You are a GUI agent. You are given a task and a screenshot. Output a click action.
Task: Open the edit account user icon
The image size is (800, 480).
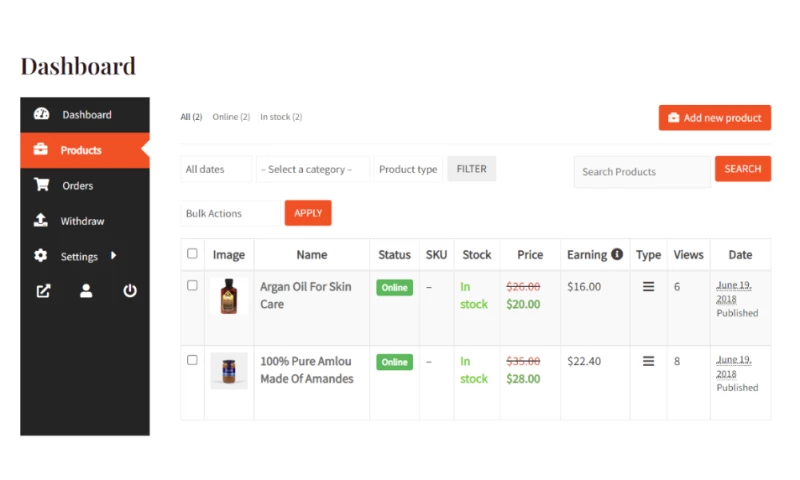86,291
